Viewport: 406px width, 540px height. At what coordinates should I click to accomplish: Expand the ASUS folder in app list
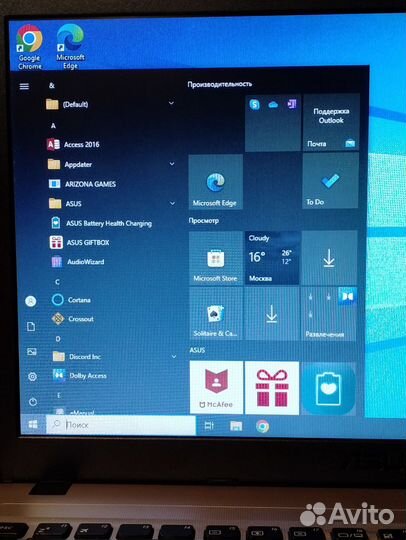point(112,204)
